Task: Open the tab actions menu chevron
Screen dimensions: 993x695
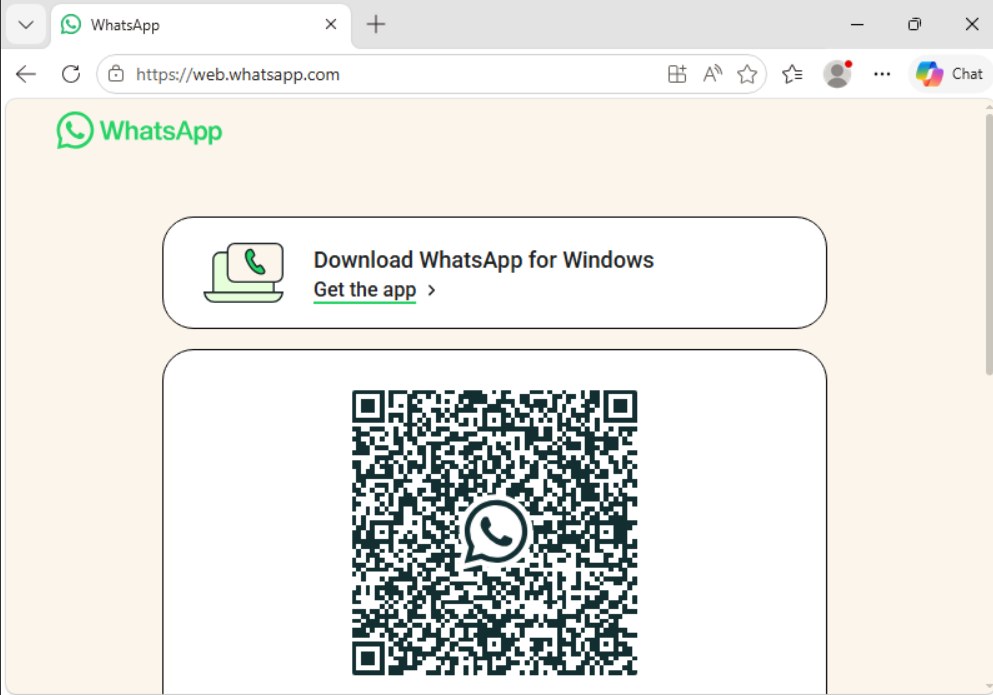Action: [26, 25]
